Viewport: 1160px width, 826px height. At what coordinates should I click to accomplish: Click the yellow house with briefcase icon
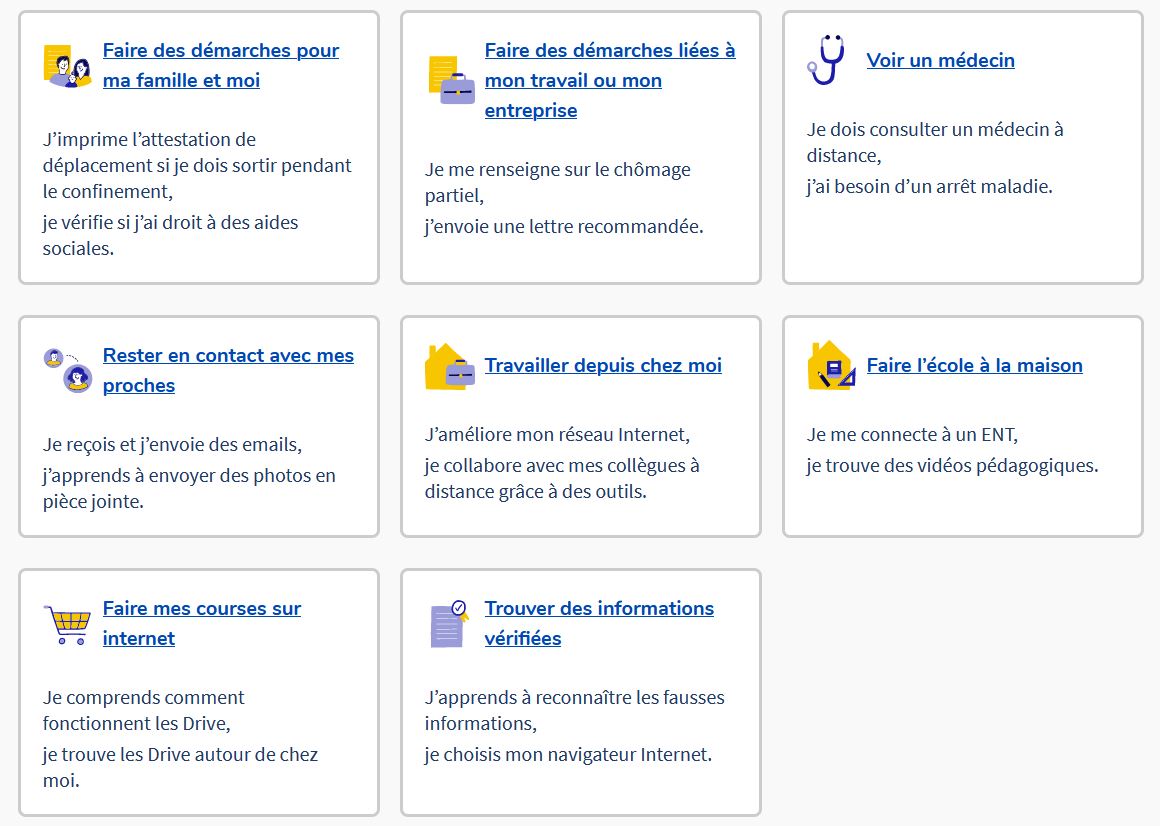click(449, 366)
